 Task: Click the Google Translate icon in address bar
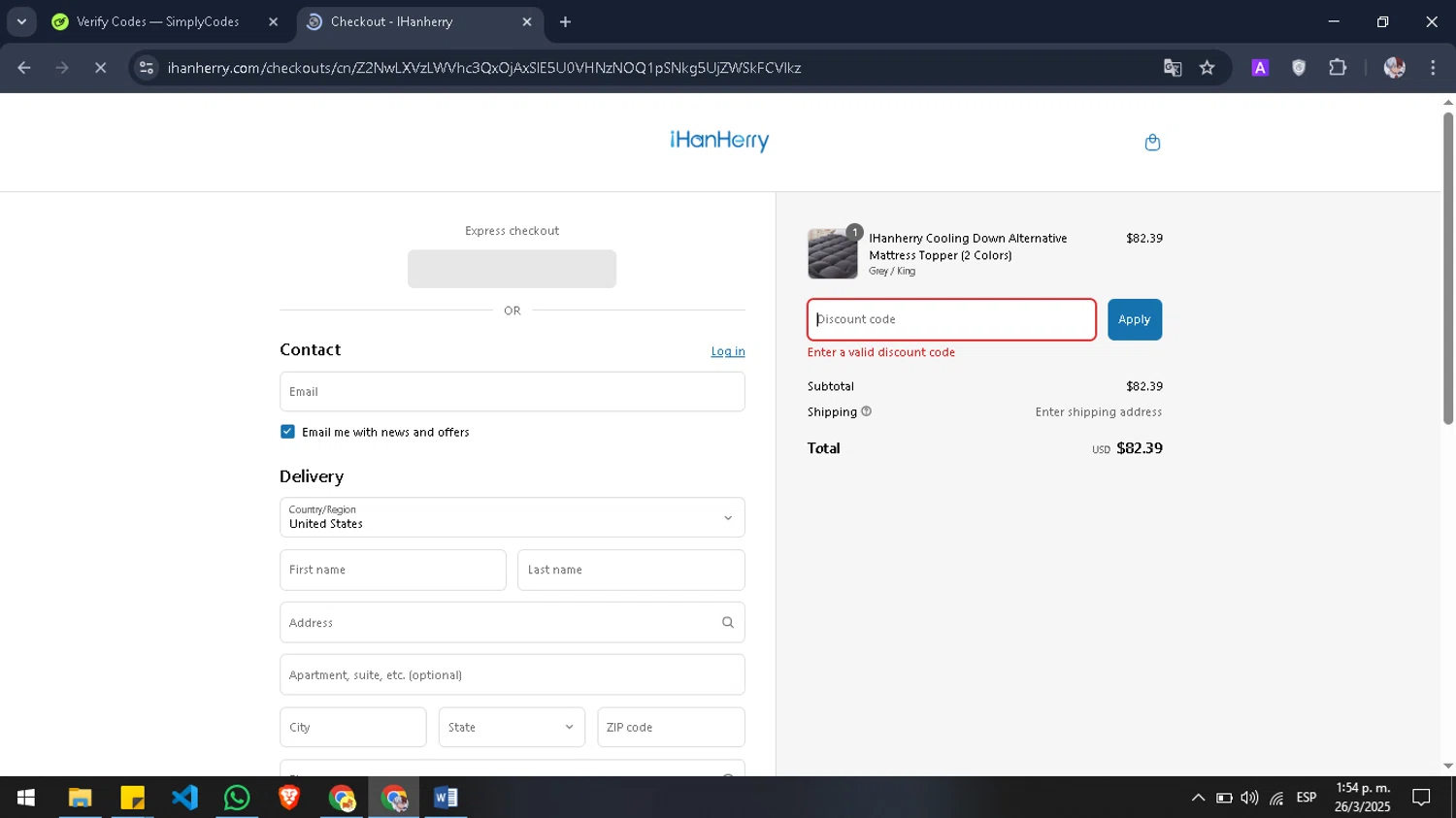[x=1173, y=68]
